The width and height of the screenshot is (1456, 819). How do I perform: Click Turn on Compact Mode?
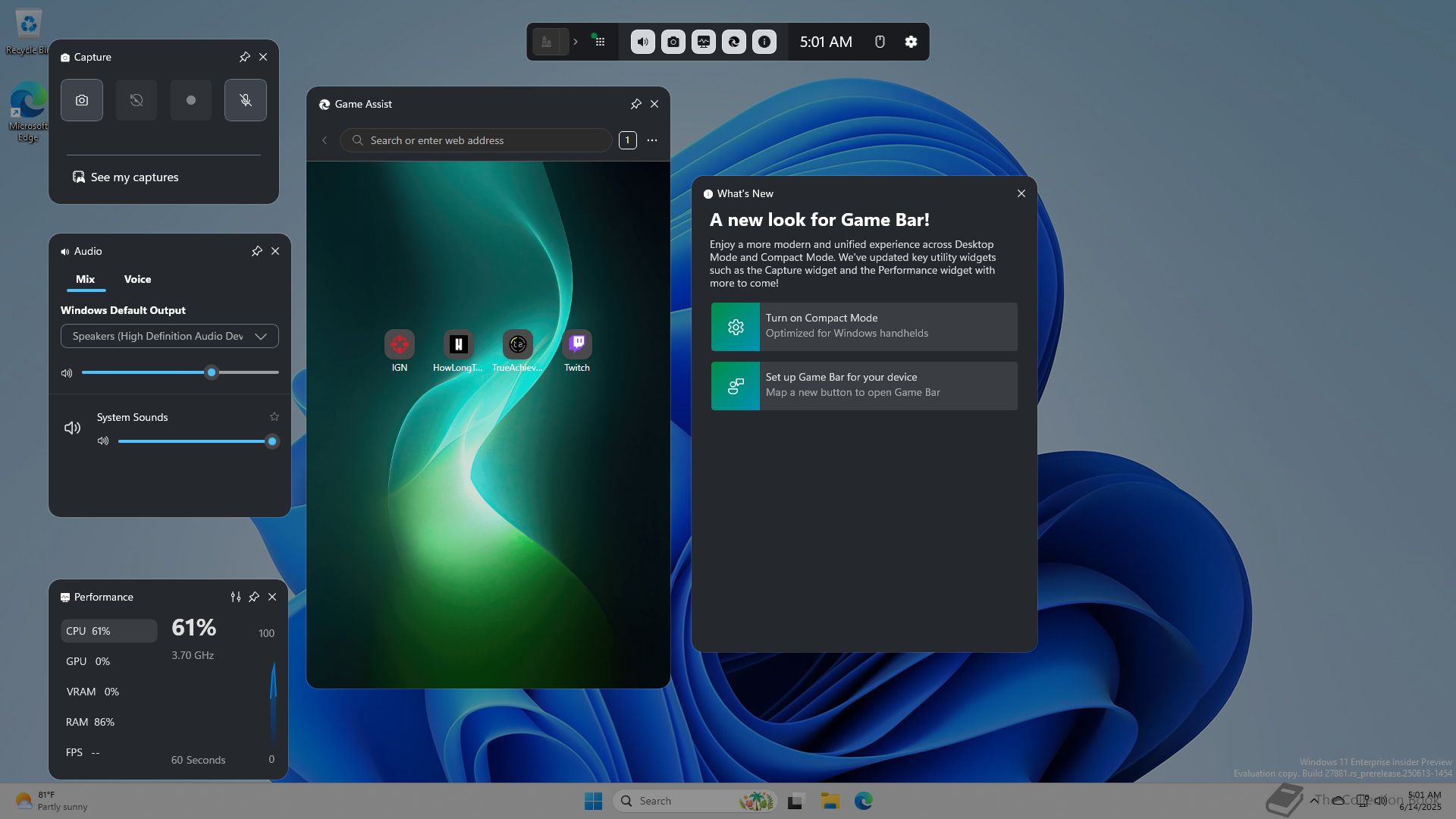[864, 326]
